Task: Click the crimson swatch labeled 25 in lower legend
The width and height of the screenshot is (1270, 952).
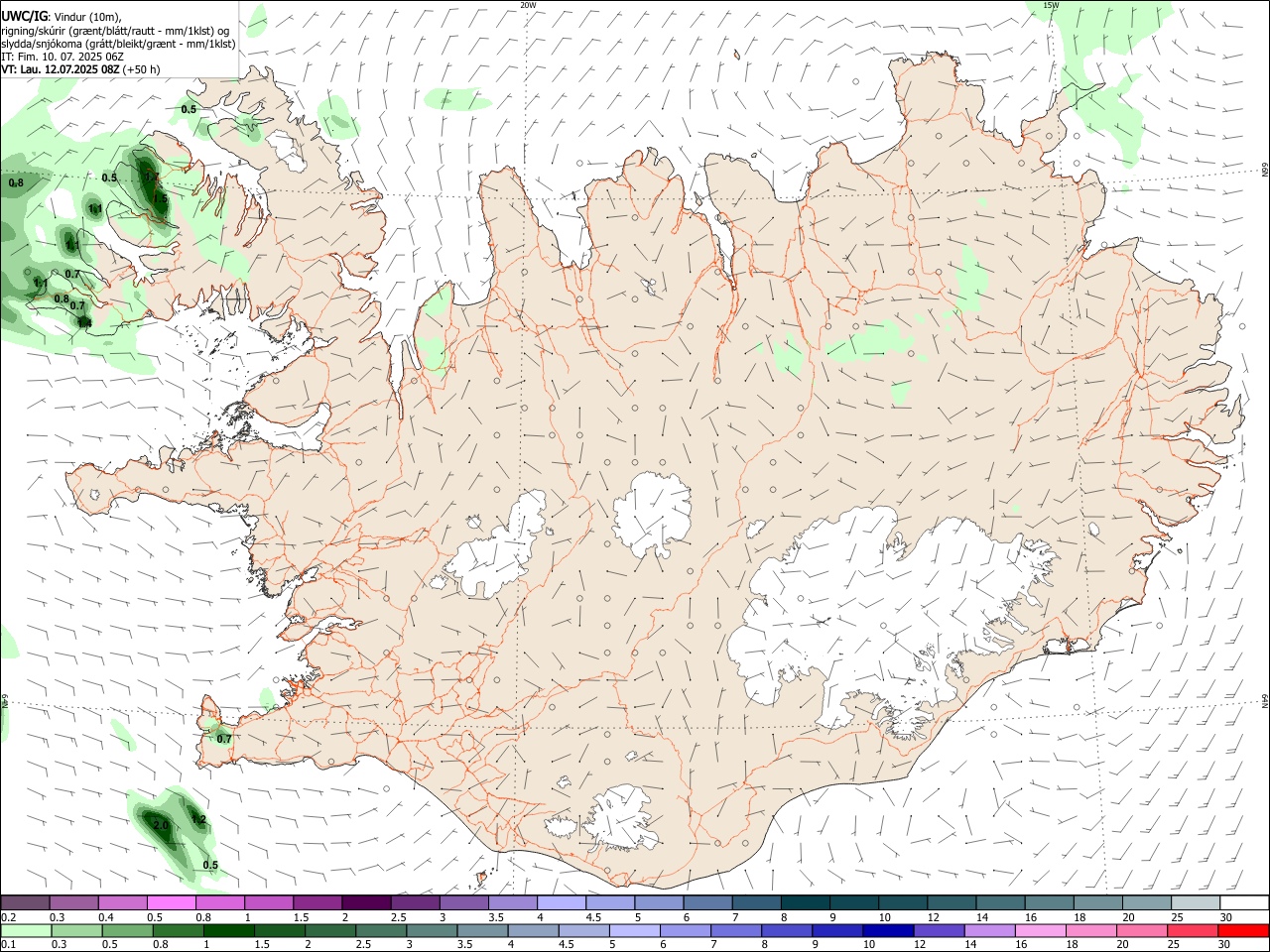Action: (x=1193, y=930)
